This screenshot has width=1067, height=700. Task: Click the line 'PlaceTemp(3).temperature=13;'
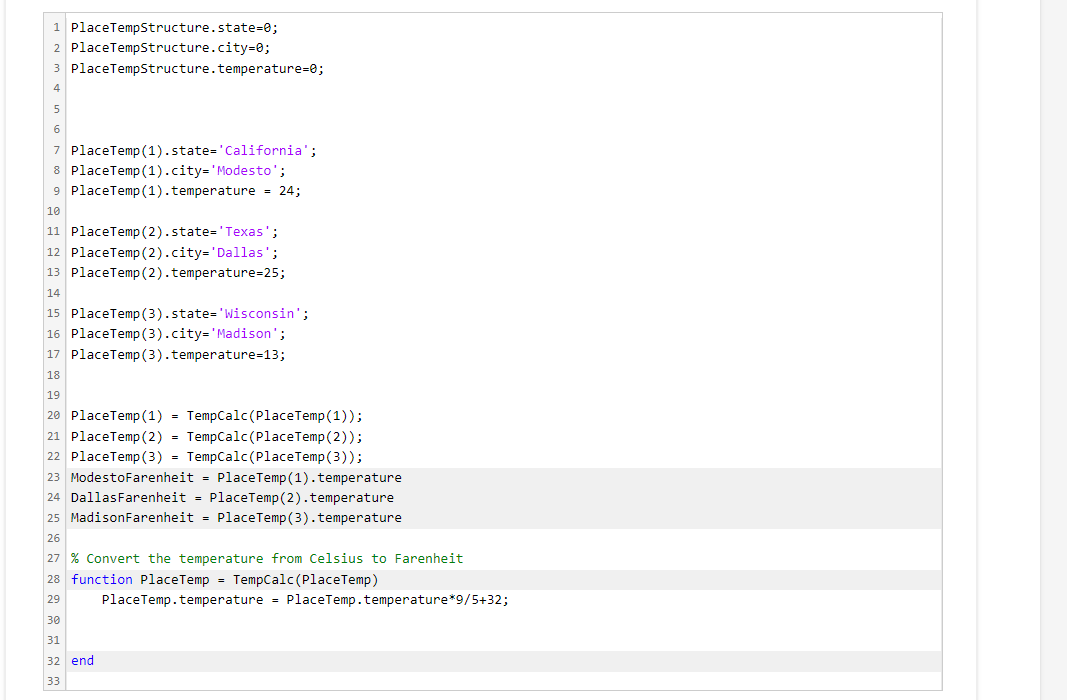point(178,354)
